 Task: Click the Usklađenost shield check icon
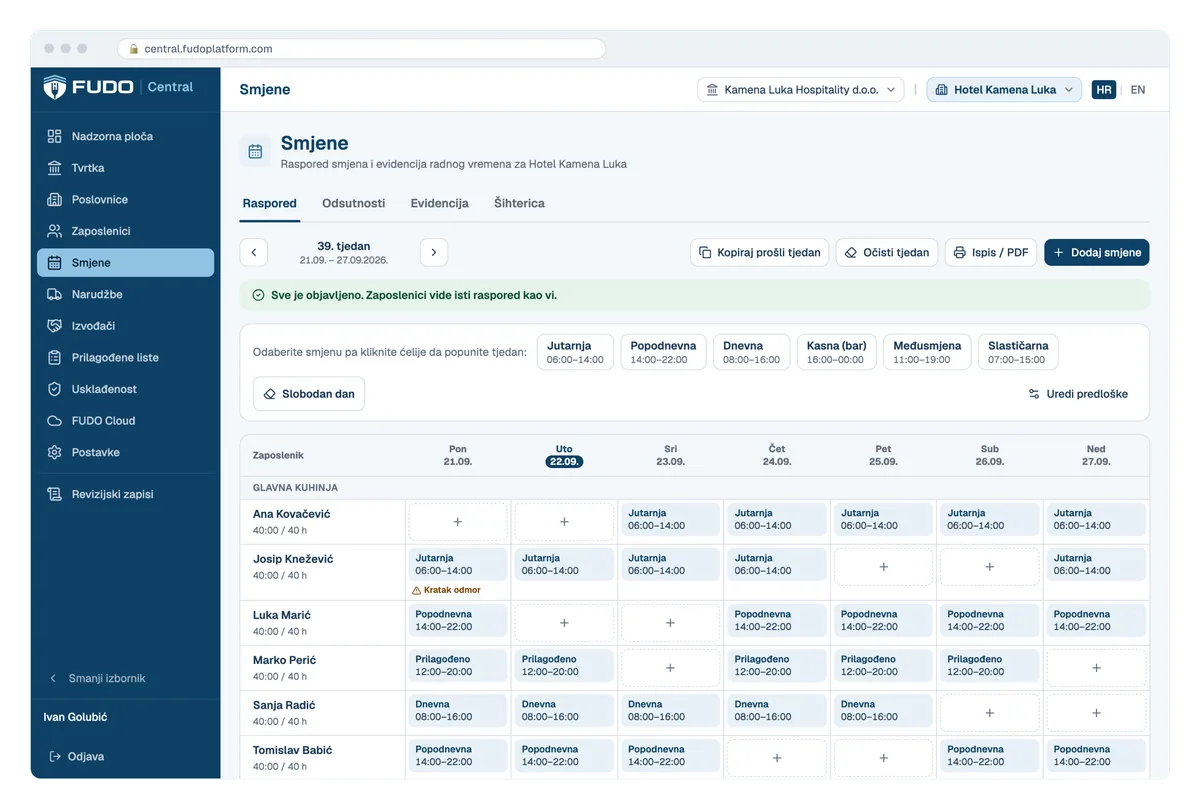pyautogui.click(x=55, y=389)
